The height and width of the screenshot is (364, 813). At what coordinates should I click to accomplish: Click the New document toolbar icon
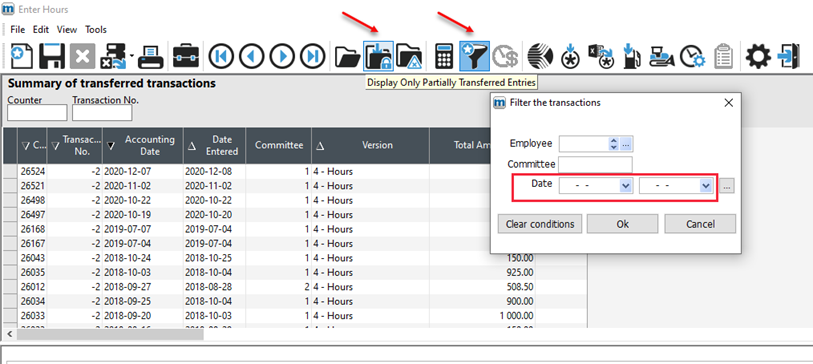(x=22, y=56)
